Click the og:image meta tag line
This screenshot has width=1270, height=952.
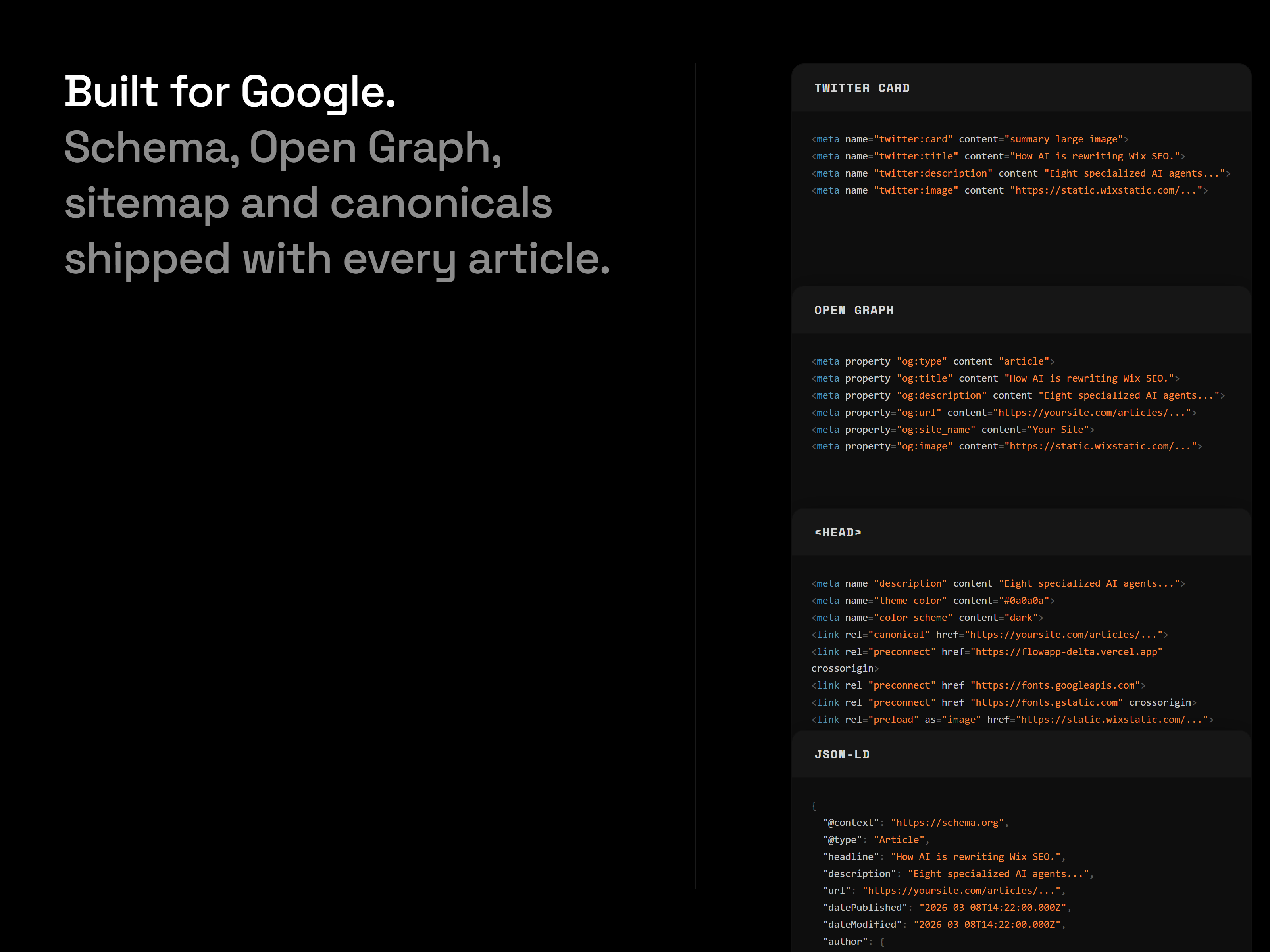[1006, 446]
